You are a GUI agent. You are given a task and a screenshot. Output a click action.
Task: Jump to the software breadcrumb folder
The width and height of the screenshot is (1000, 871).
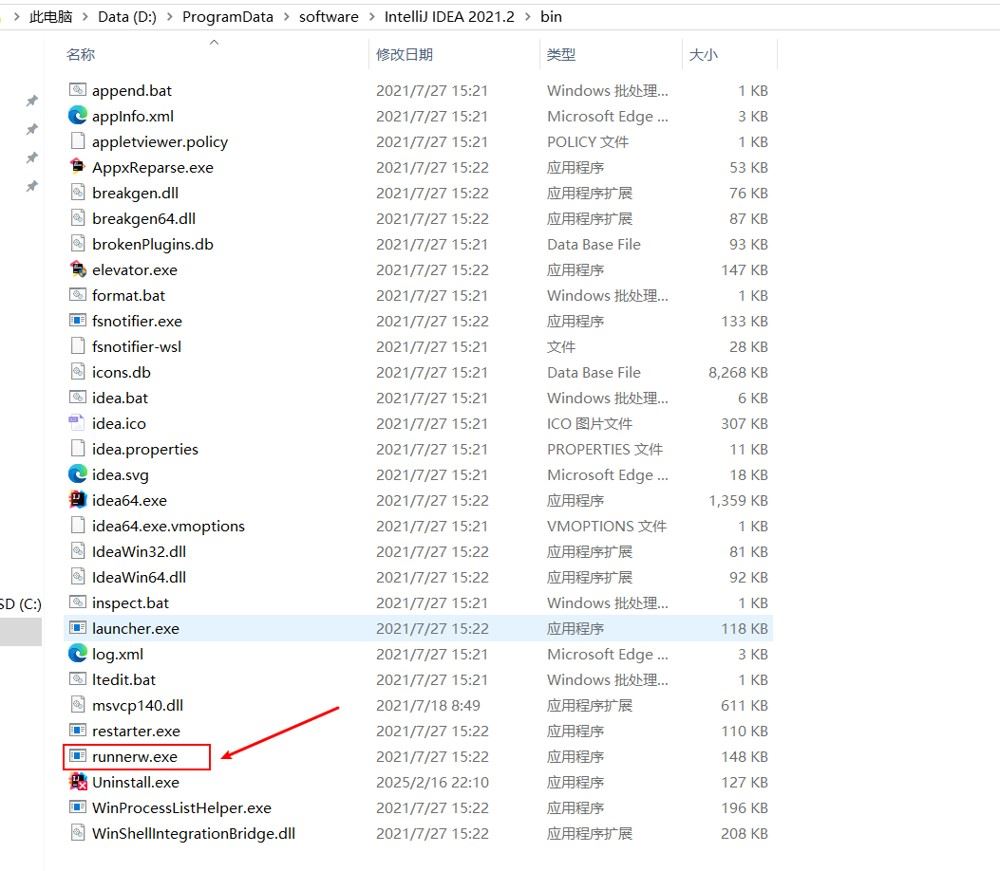328,17
